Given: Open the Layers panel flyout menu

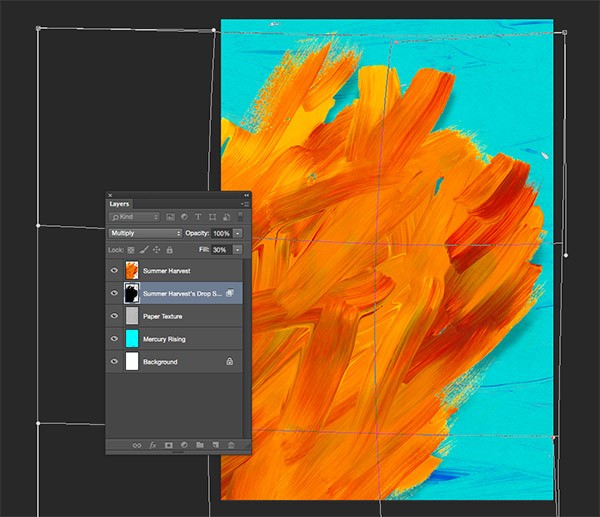Looking at the screenshot, I should click(x=245, y=204).
